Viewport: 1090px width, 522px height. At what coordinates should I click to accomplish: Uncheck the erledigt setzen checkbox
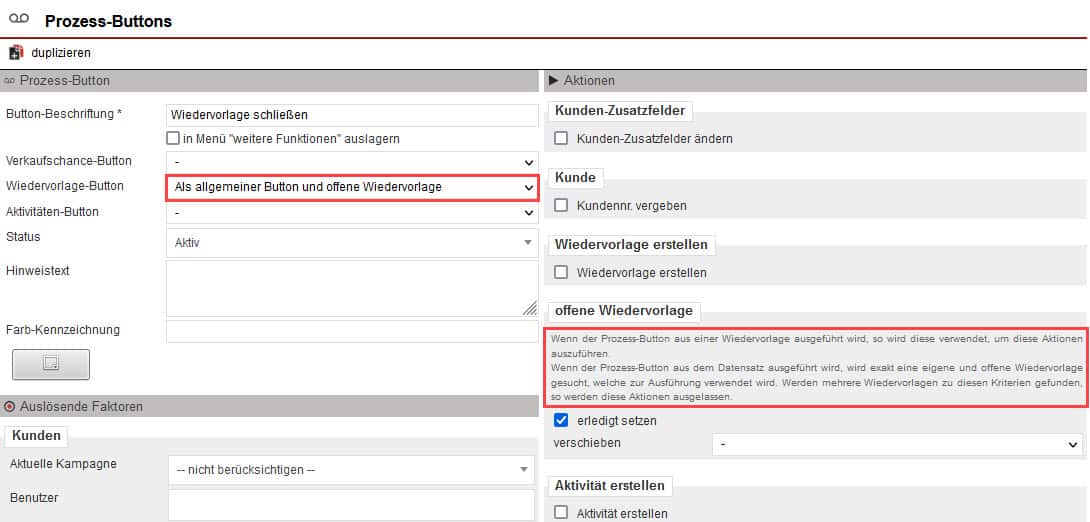point(561,421)
